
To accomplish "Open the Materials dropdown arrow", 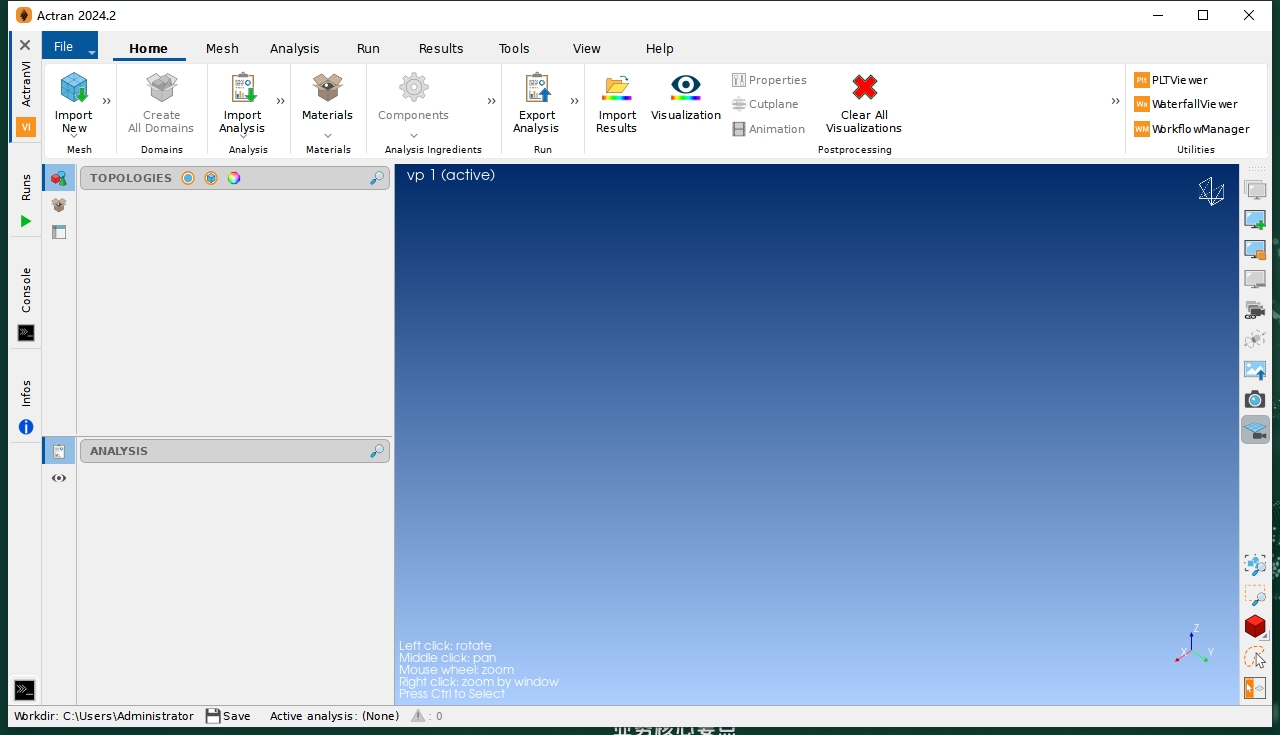I will coord(328,135).
